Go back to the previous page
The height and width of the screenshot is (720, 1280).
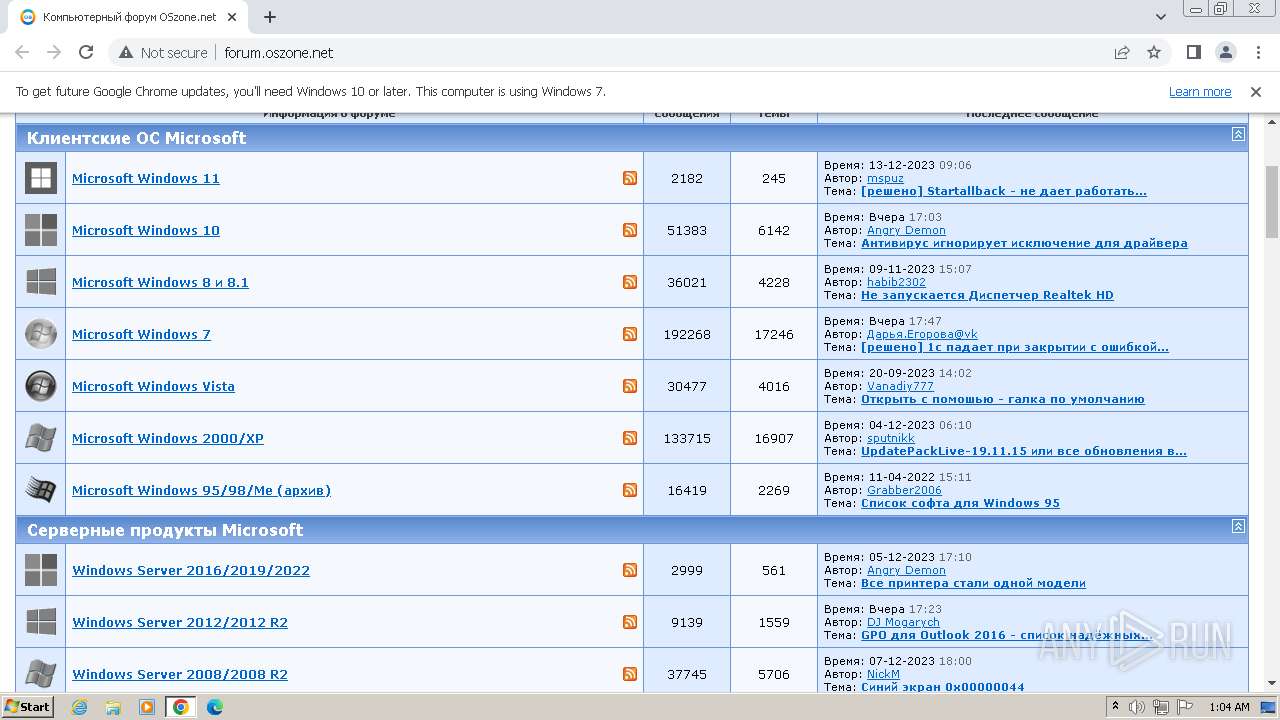click(x=22, y=52)
